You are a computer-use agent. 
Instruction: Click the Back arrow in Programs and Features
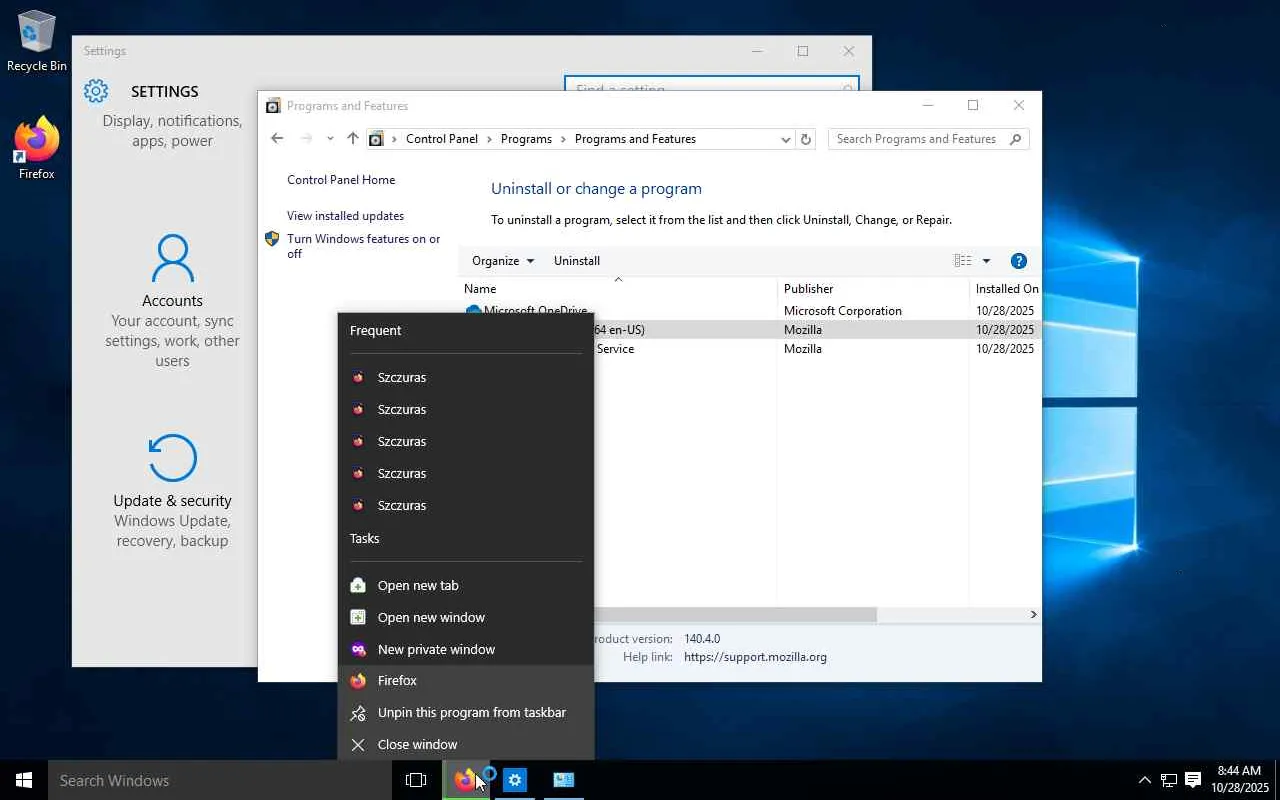tap(278, 139)
